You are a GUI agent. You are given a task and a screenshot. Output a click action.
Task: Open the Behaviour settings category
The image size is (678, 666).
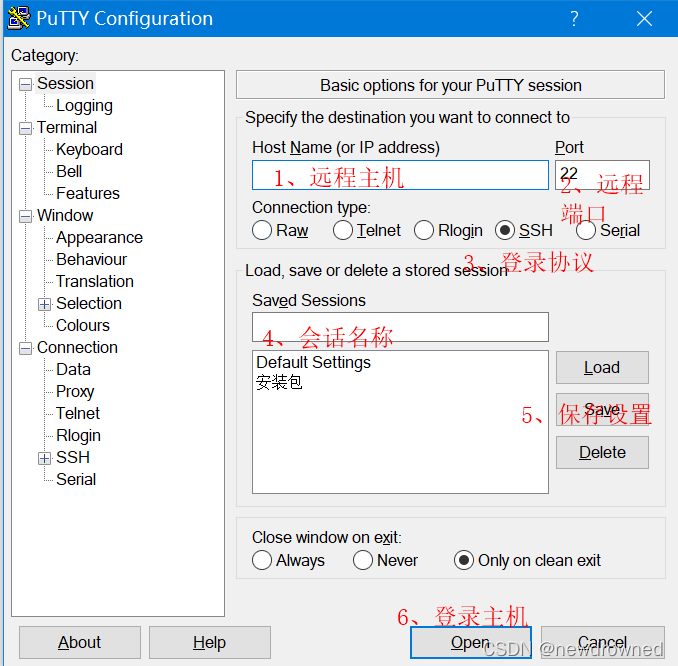click(x=92, y=259)
